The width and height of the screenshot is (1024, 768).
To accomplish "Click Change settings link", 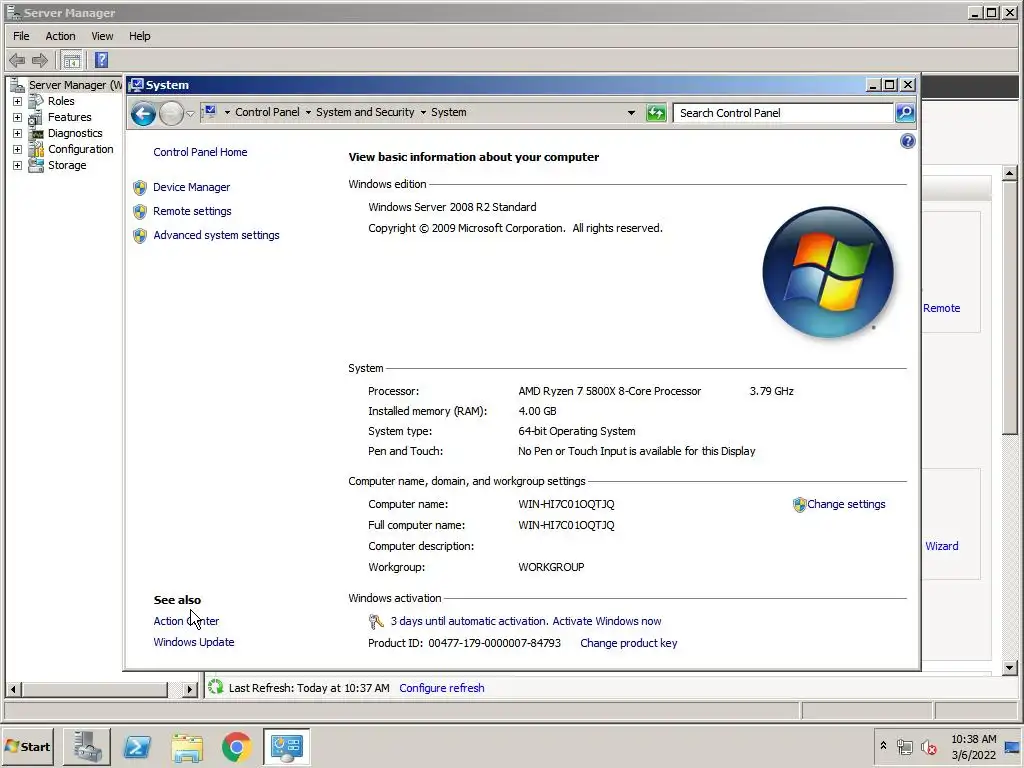I will coord(846,504).
